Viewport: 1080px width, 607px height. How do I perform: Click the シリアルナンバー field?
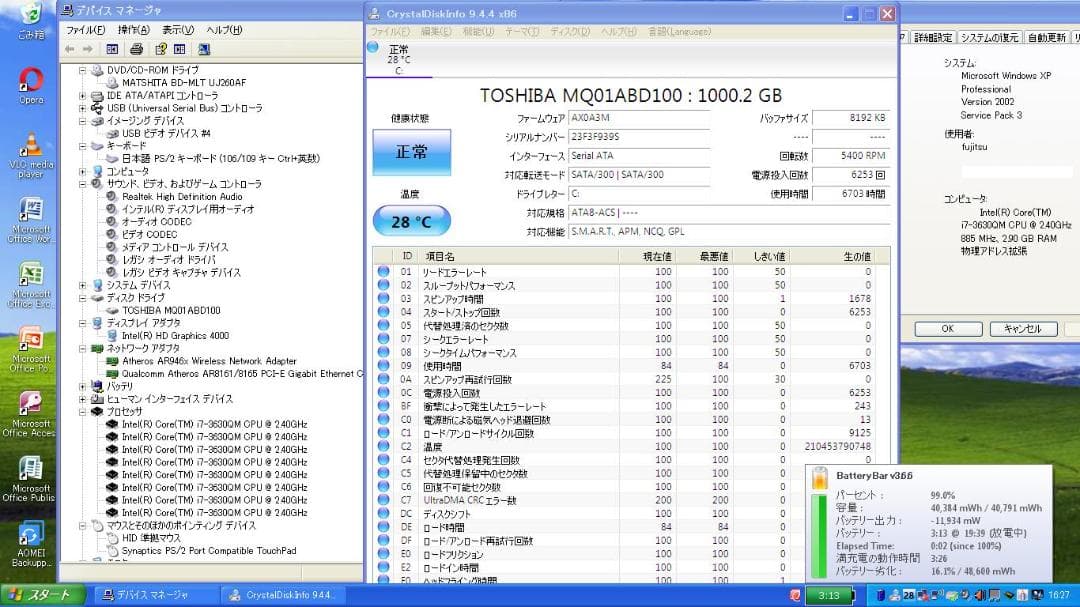click(x=640, y=137)
